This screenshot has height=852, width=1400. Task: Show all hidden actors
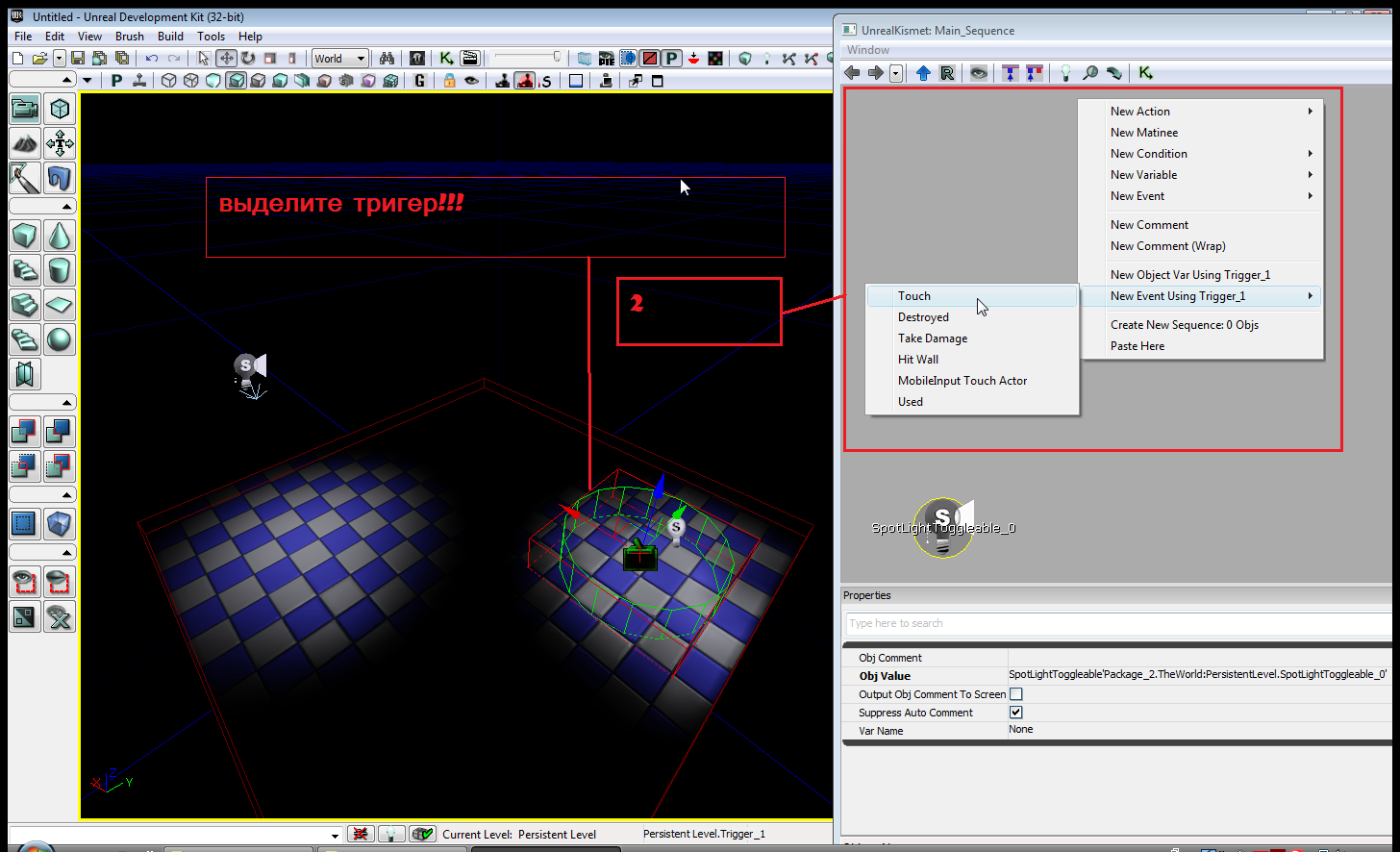pos(60,616)
